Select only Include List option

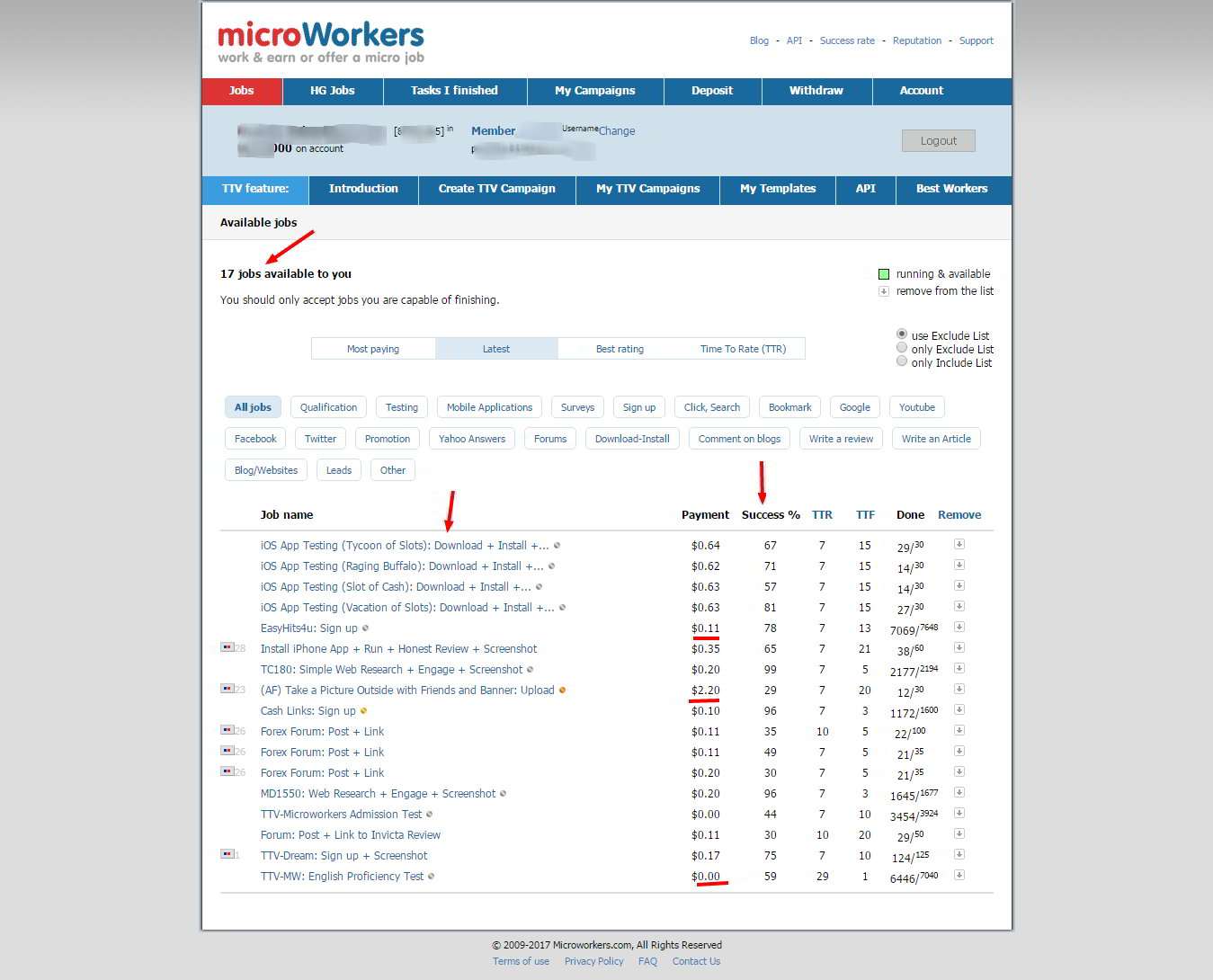(x=902, y=361)
